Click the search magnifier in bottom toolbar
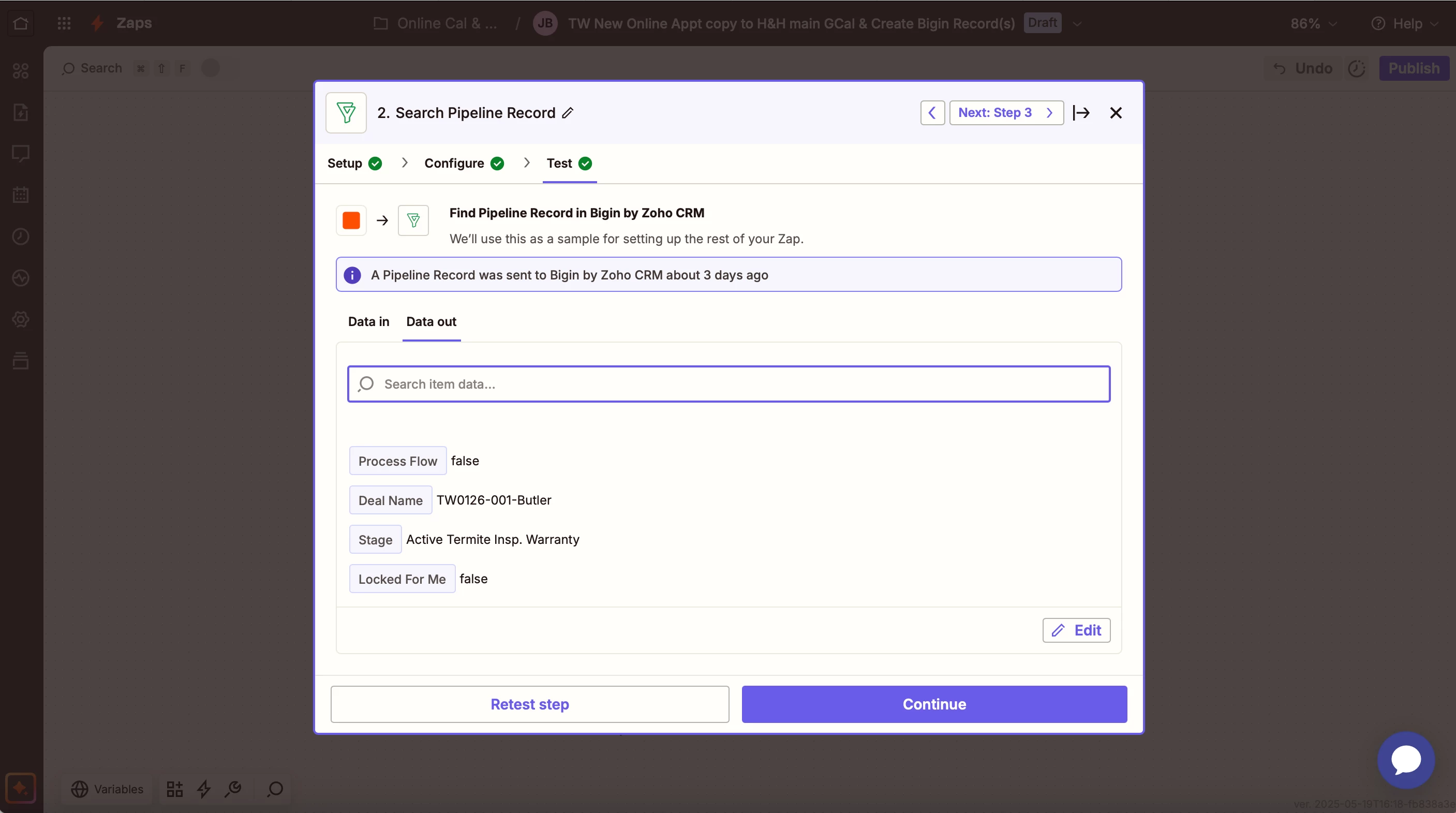This screenshot has height=813, width=1456. click(x=275, y=789)
